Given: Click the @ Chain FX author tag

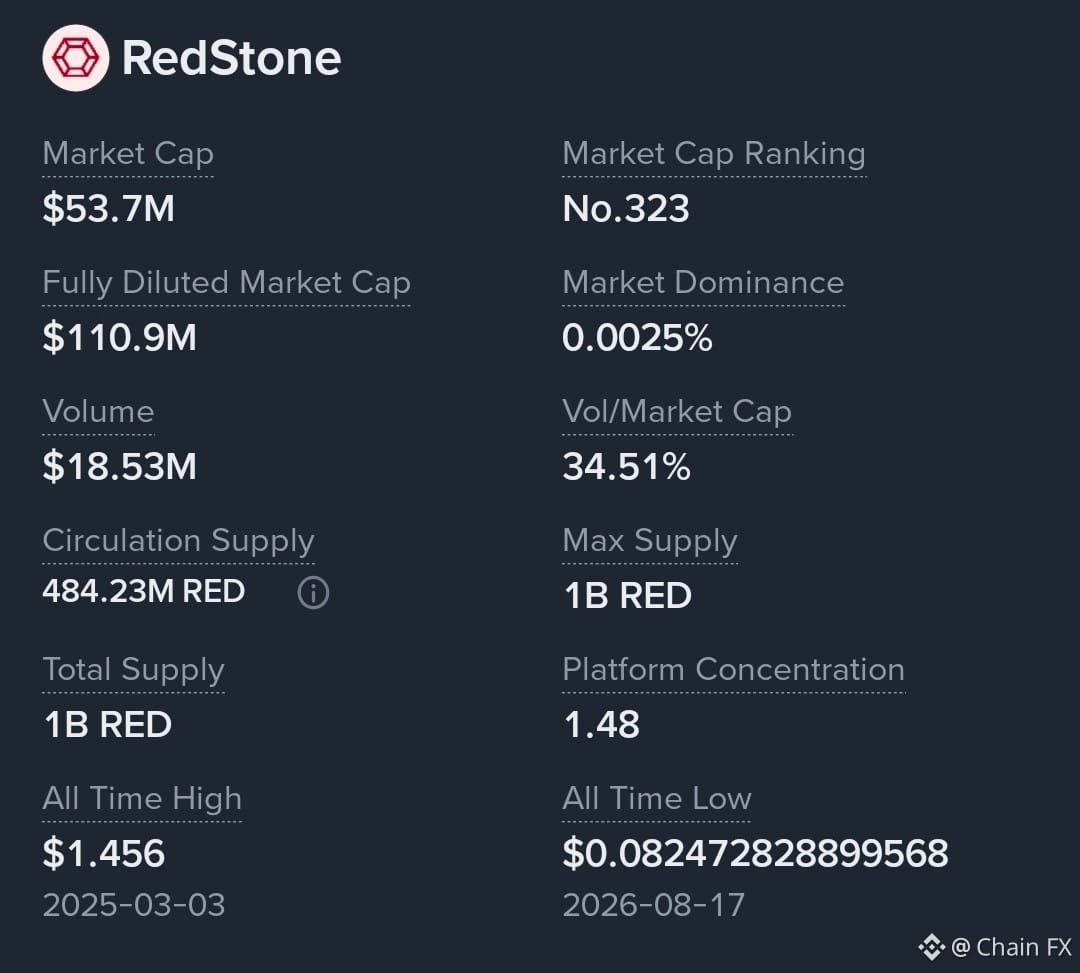Looking at the screenshot, I should tap(1011, 948).
